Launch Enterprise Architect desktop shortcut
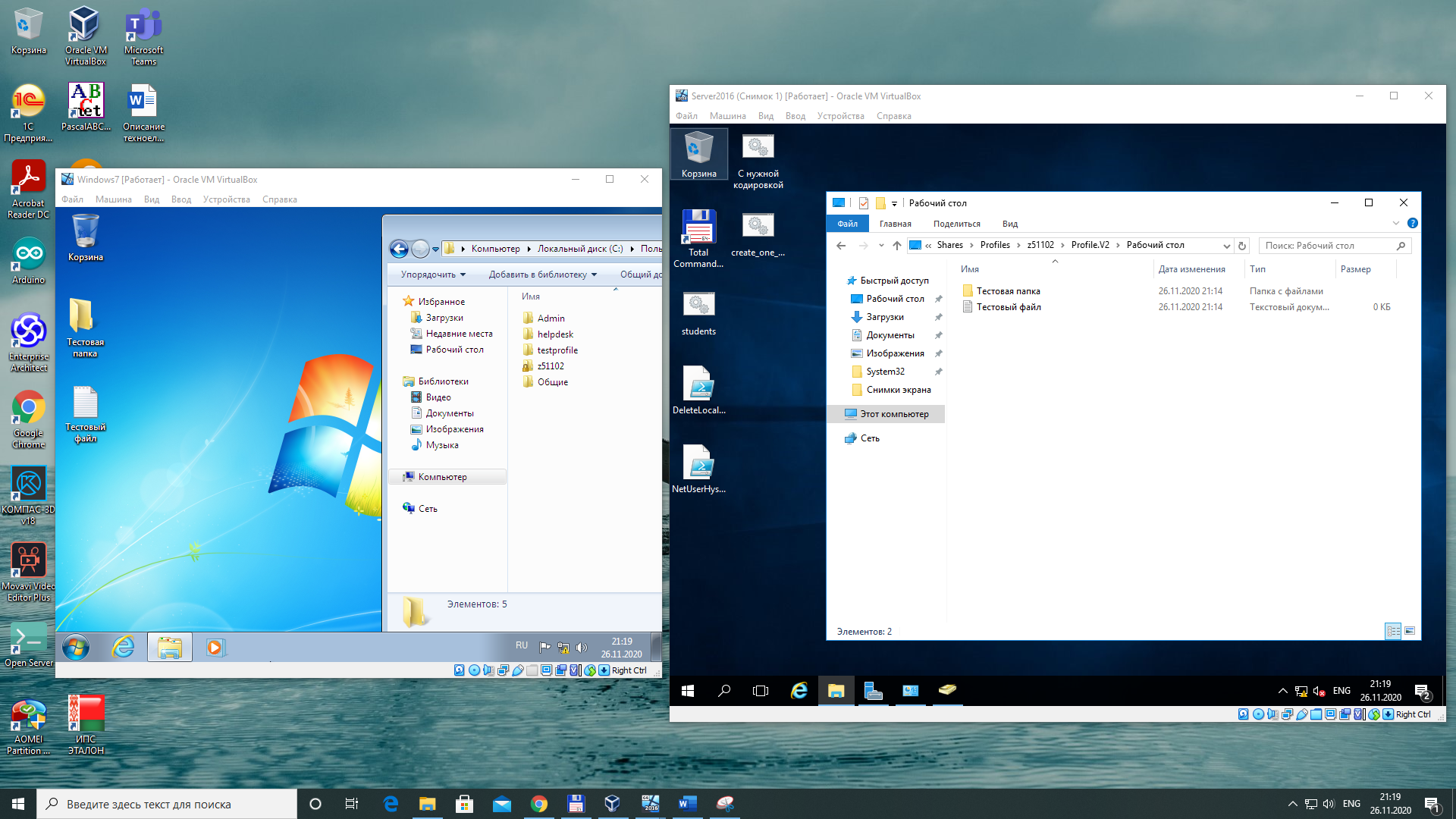The image size is (1456, 819). click(29, 331)
